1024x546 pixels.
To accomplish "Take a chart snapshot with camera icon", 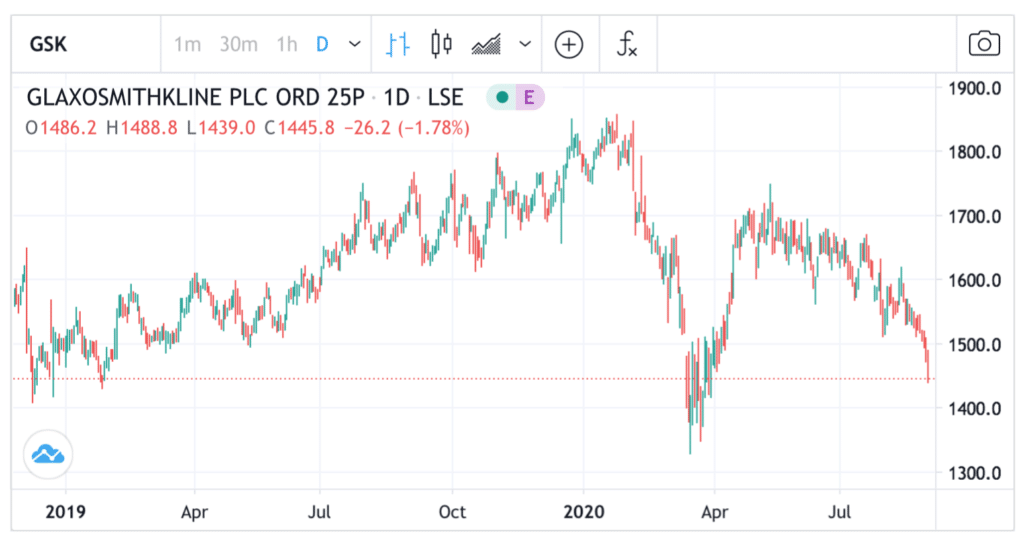I will tap(984, 44).
